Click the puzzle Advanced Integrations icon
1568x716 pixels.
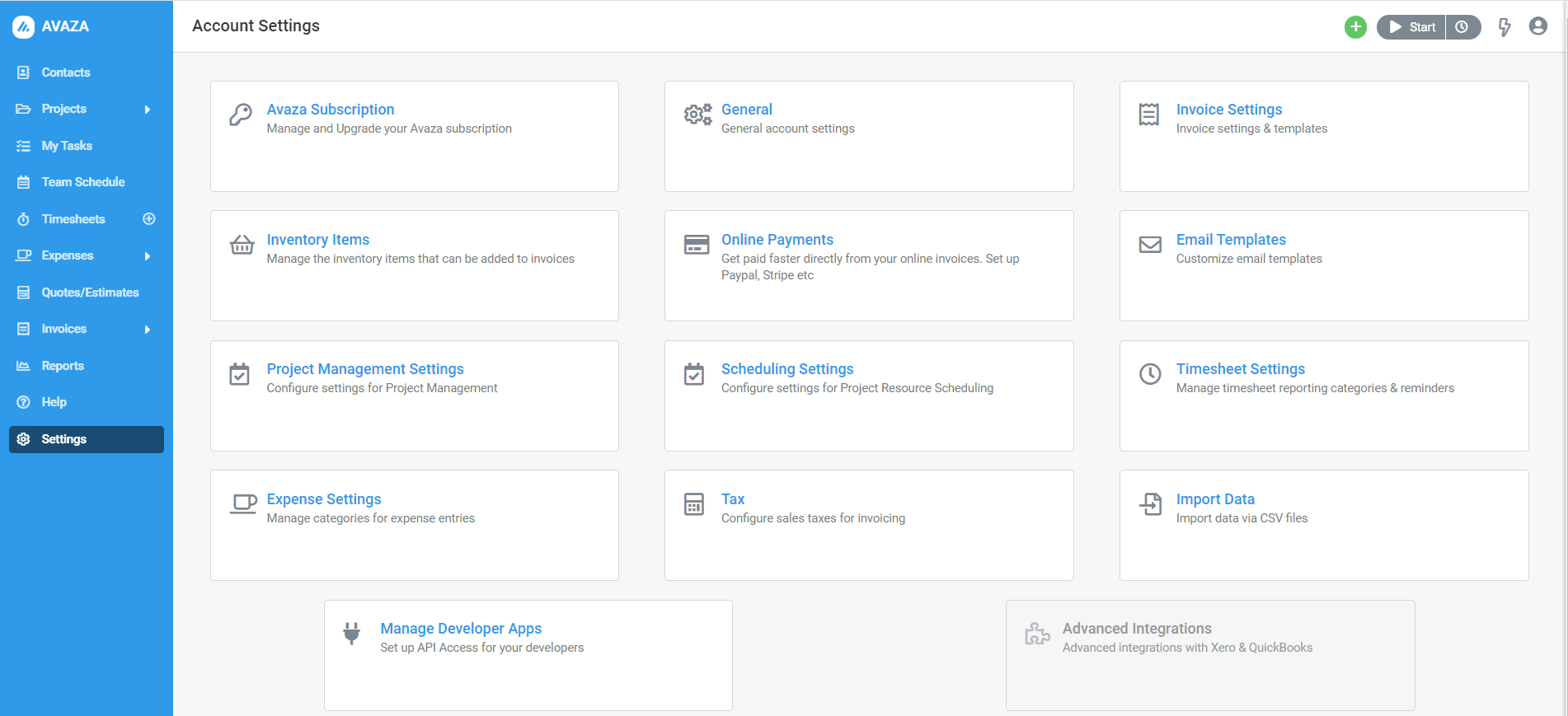coord(1038,634)
